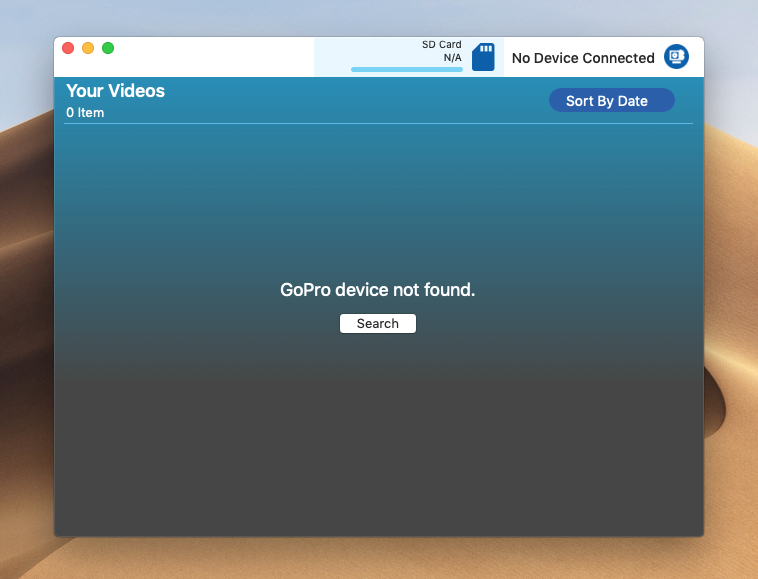
Task: Click the 'SD Card' label
Action: tap(441, 44)
